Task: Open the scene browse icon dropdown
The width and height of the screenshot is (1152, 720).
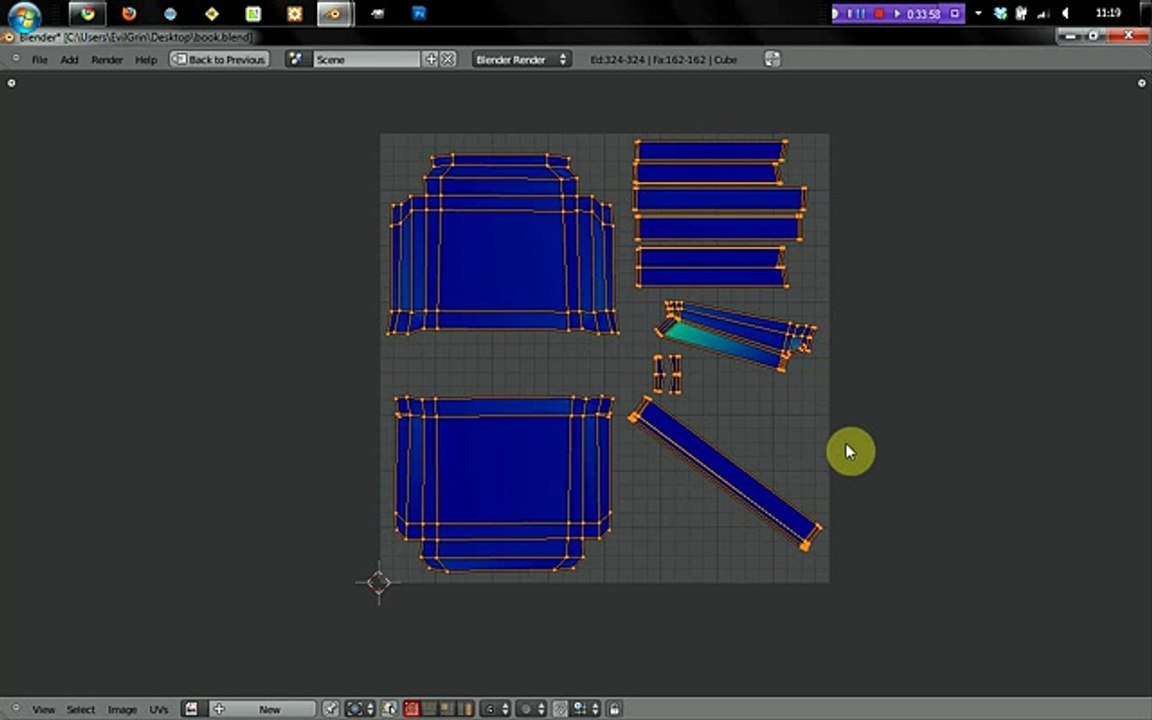Action: pyautogui.click(x=296, y=60)
